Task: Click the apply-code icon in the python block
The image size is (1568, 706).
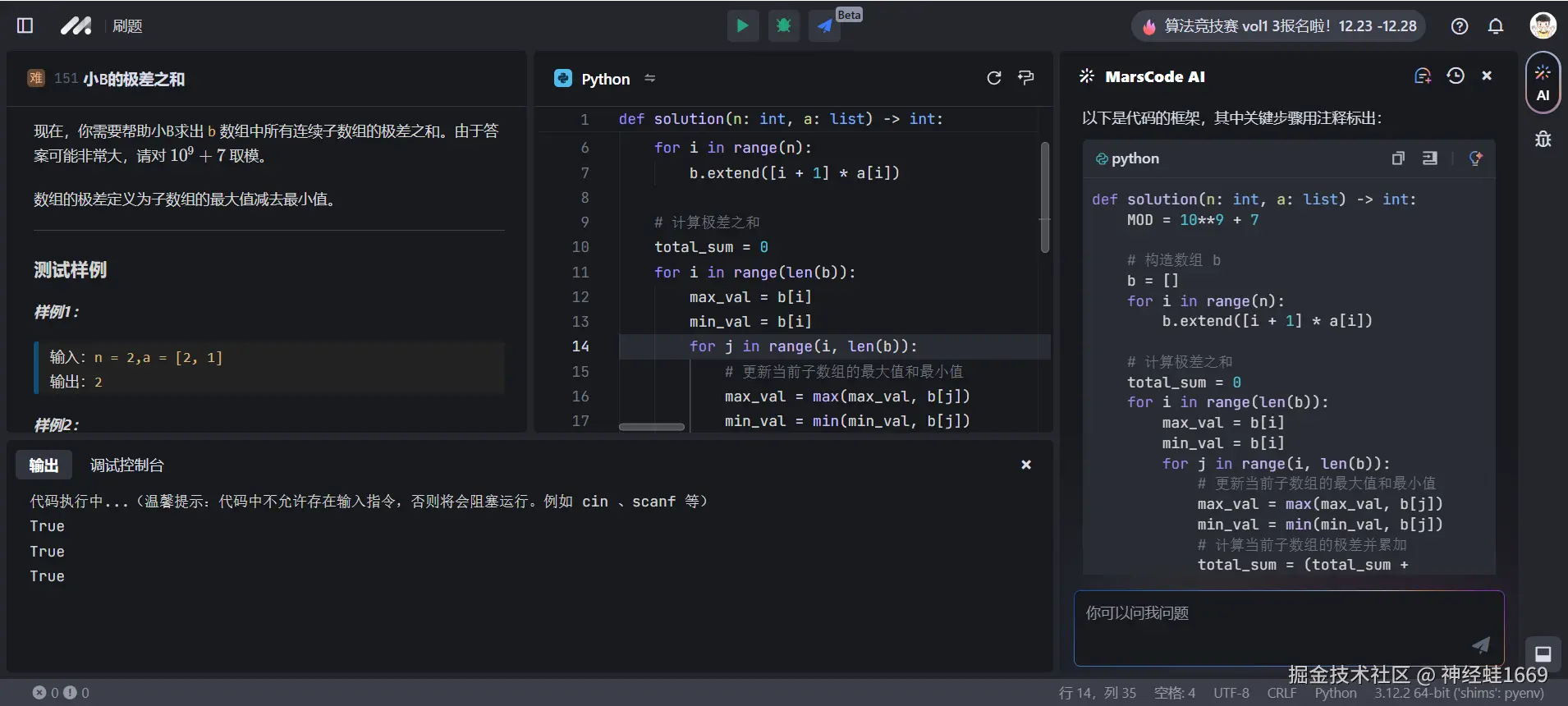Action: (1475, 158)
